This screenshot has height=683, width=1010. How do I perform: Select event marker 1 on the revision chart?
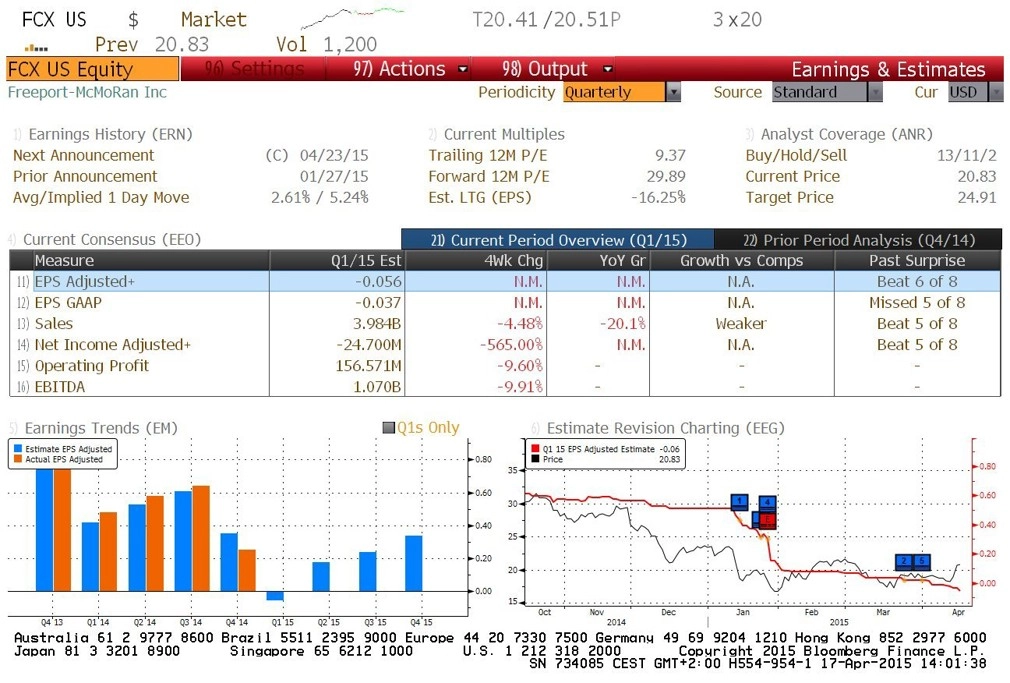739,501
